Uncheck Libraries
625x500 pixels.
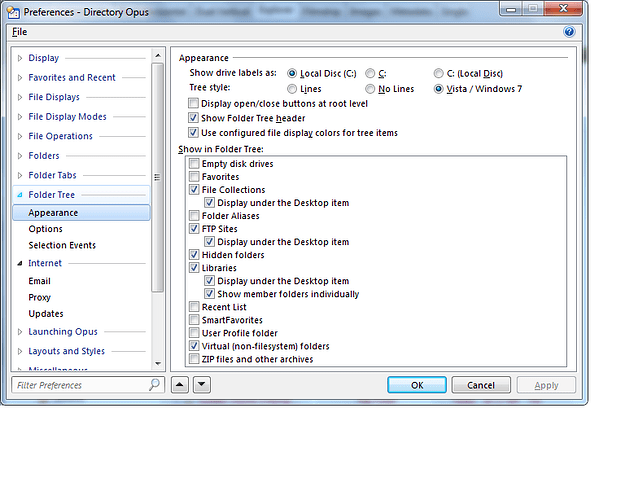pyautogui.click(x=194, y=268)
